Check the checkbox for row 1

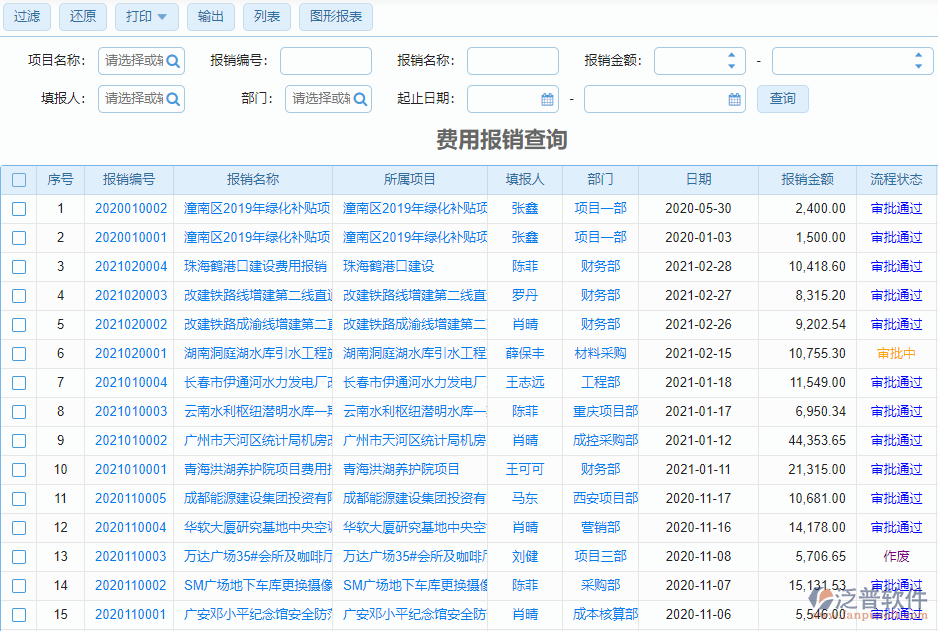point(18,208)
